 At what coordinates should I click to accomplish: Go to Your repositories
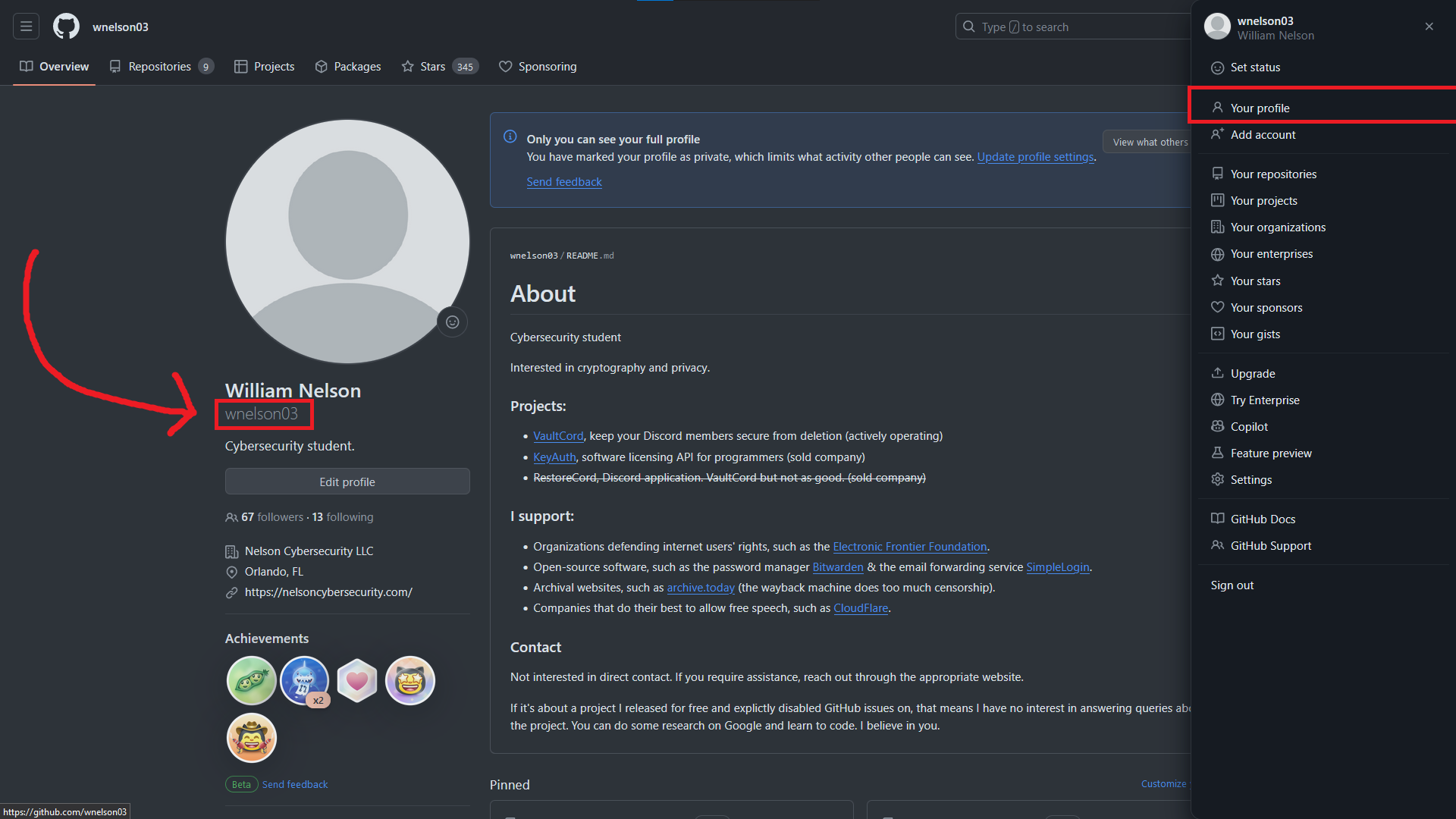pyautogui.click(x=1323, y=174)
